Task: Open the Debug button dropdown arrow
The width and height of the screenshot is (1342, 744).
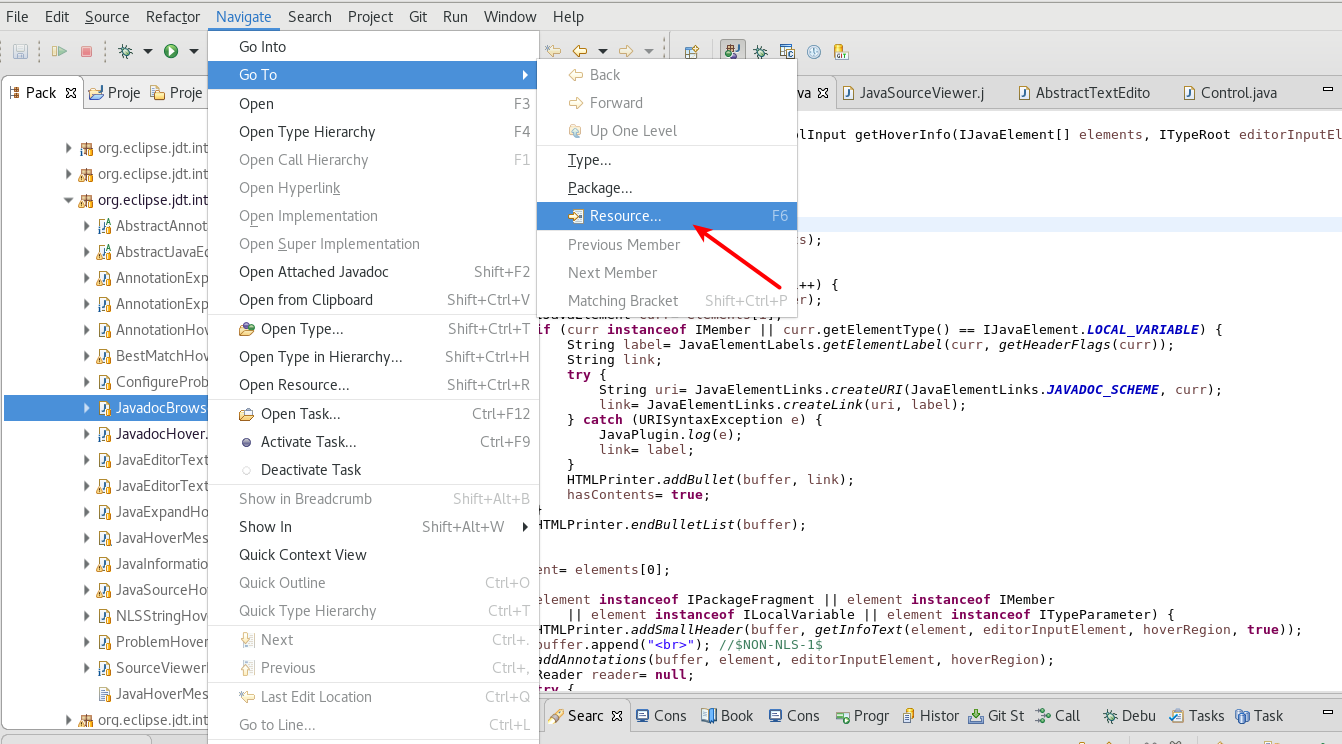Action: (148, 51)
